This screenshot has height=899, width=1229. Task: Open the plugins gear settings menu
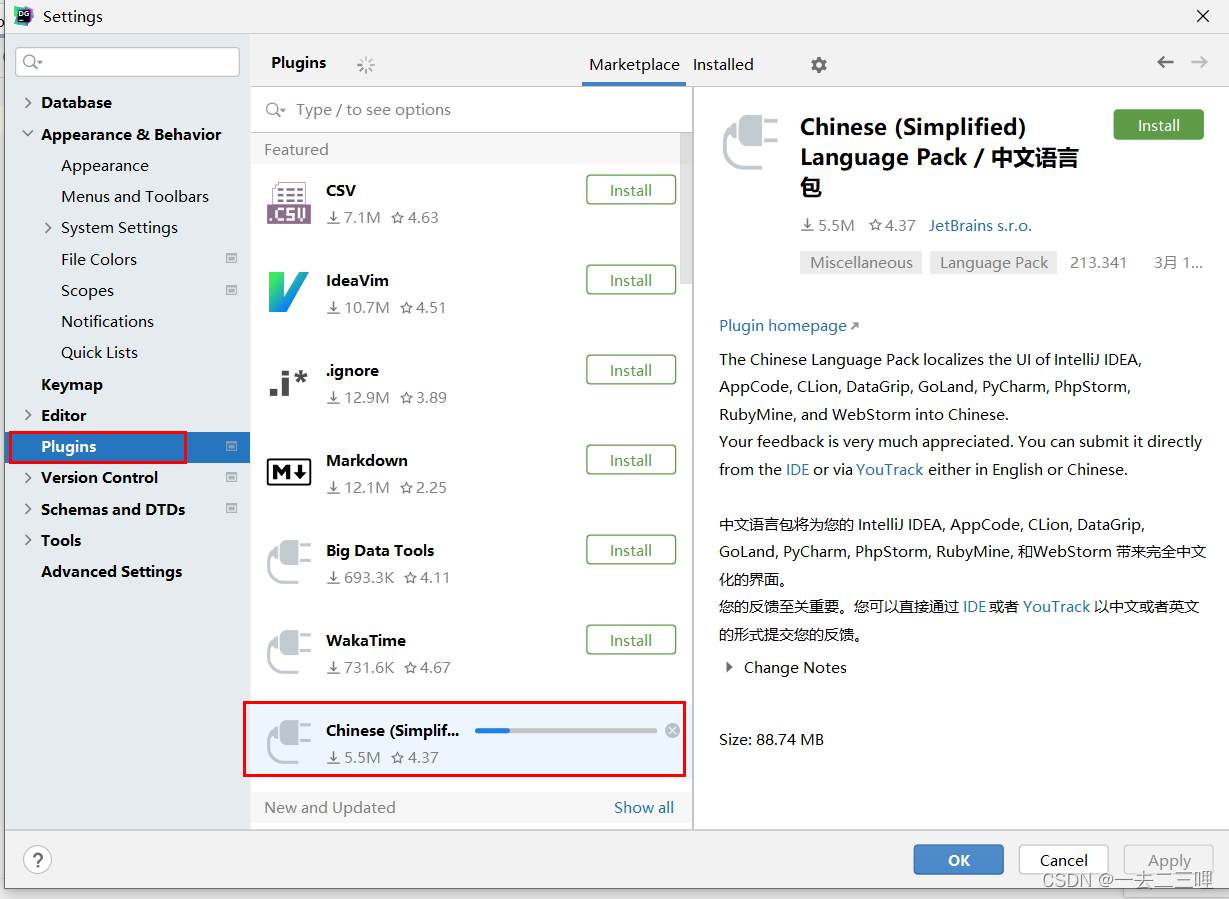click(819, 65)
